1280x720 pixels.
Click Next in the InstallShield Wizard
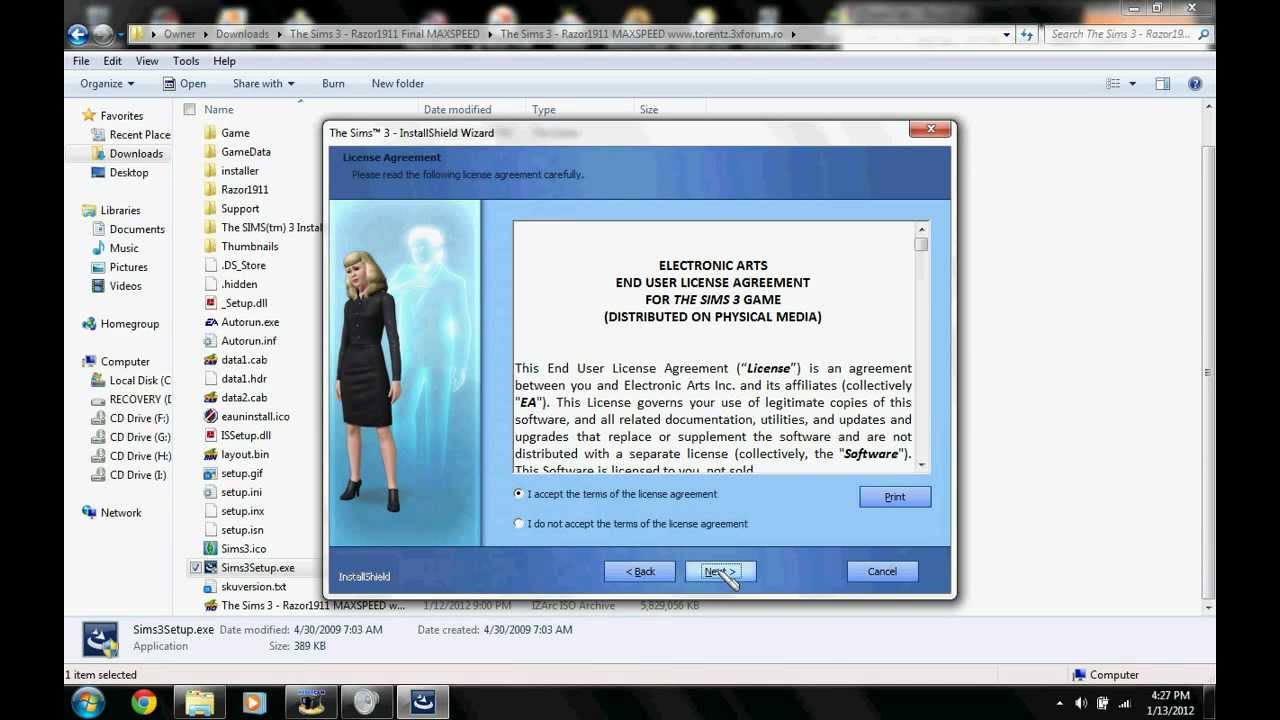point(720,572)
